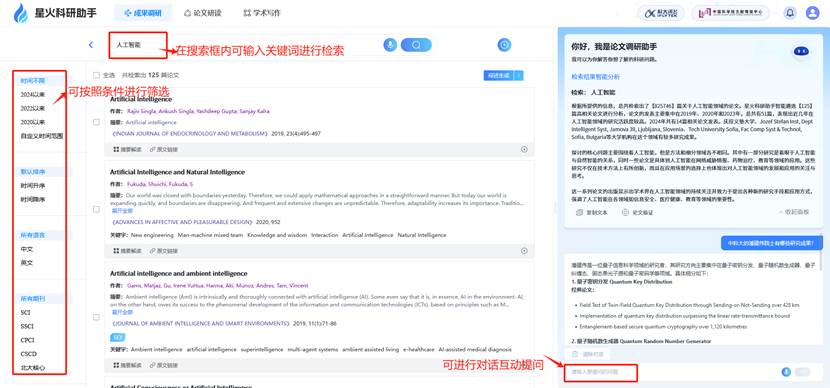Click the circled plus icon on the Natural Intelligence paper

(x=525, y=251)
